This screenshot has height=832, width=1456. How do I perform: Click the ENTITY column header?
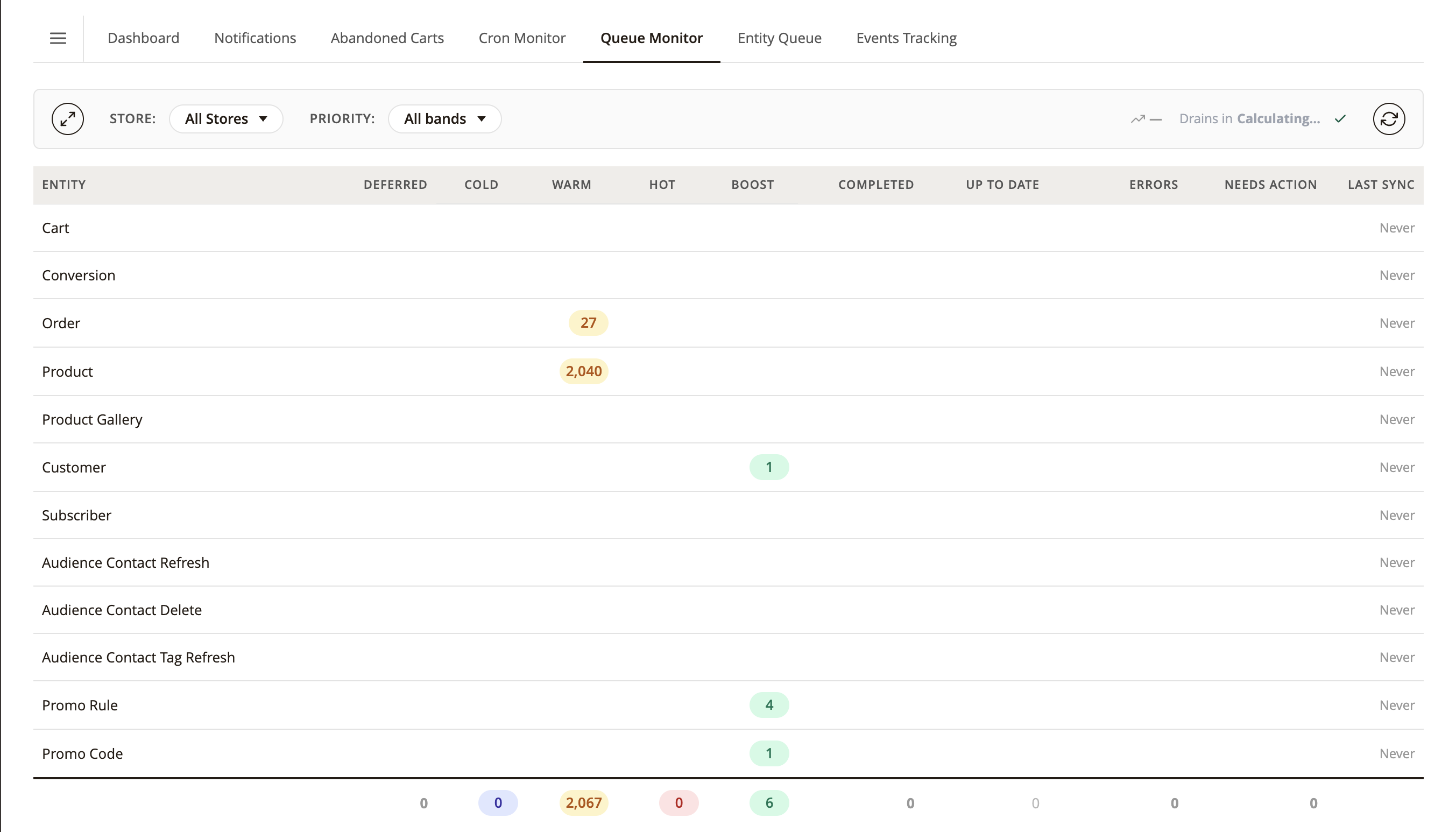point(63,185)
